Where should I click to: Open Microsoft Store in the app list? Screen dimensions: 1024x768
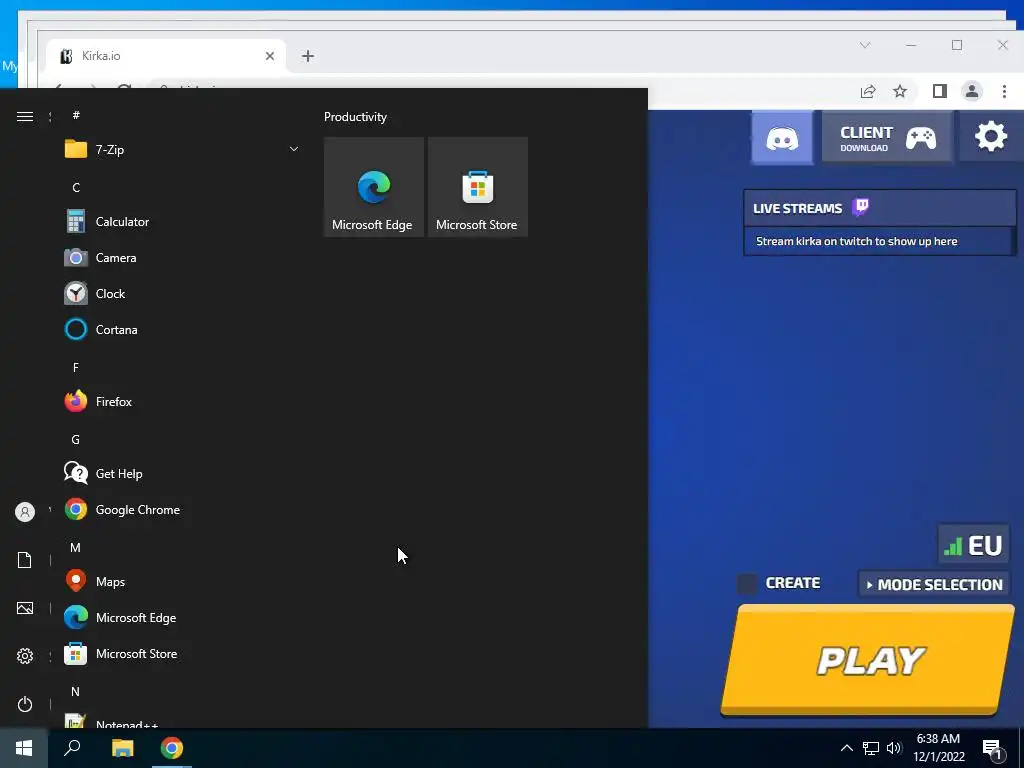(x=182, y=654)
